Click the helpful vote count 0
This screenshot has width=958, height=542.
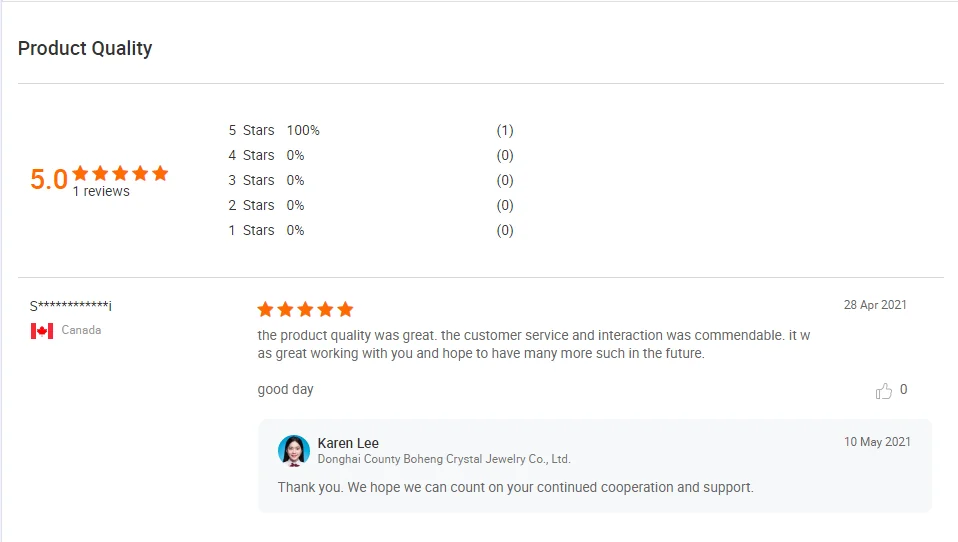click(x=904, y=390)
